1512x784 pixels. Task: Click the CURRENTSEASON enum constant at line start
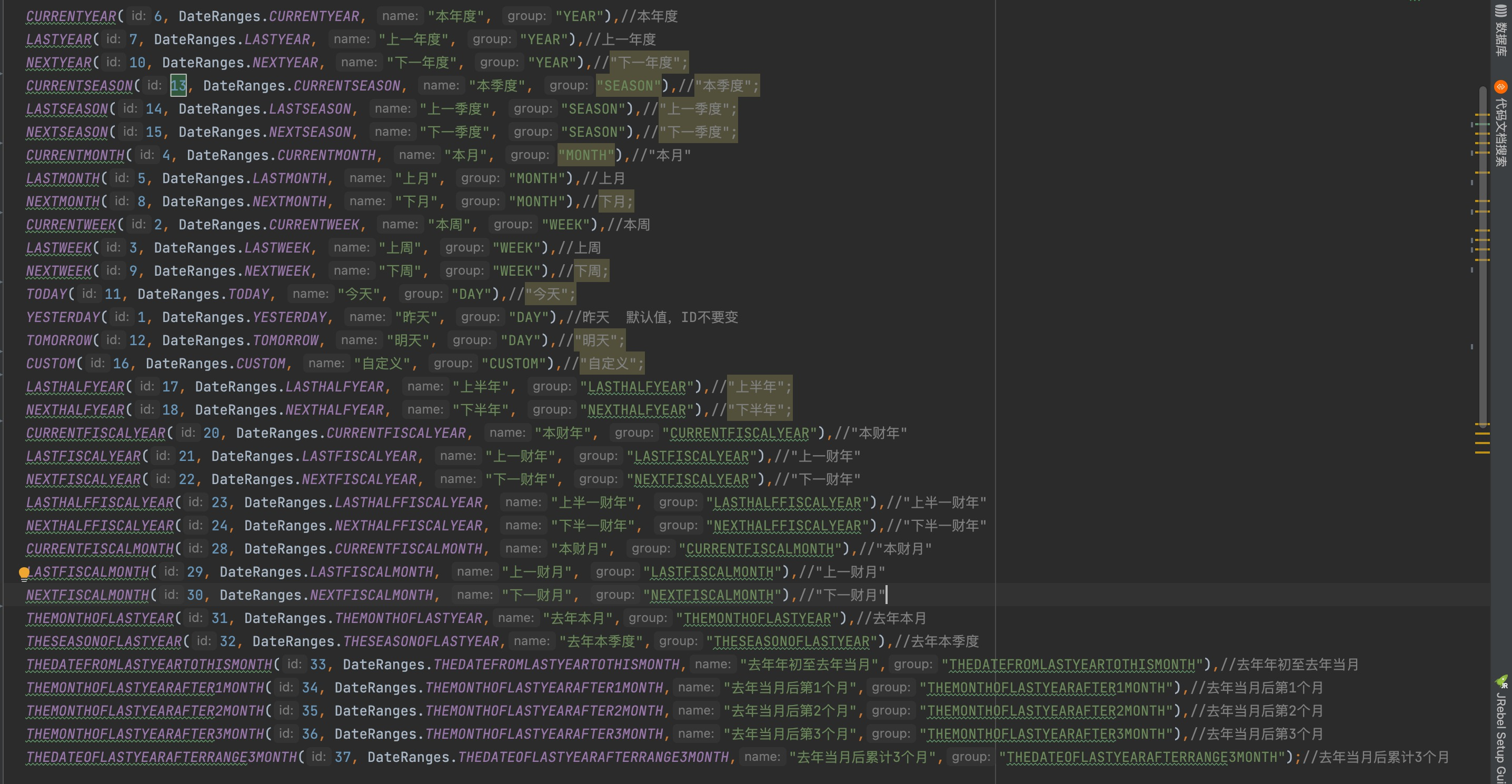(x=79, y=86)
